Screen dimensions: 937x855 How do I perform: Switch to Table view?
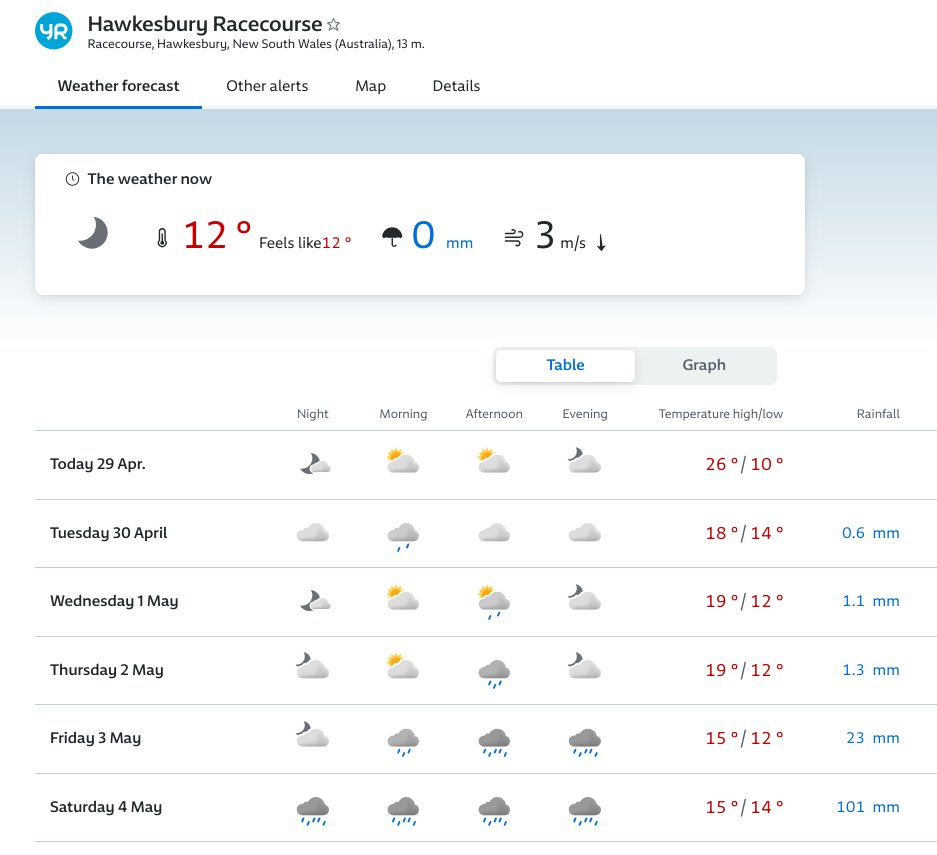pyautogui.click(x=565, y=365)
